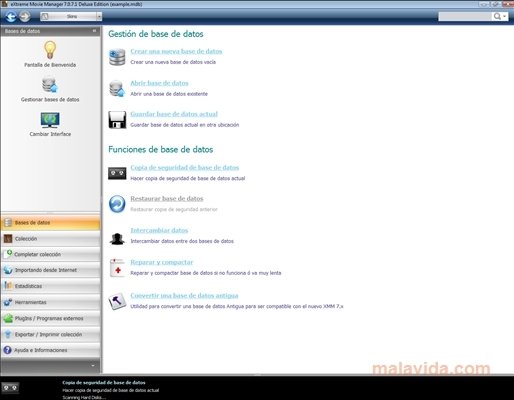Viewport: 514px width, 400px height.
Task: Collapse the Bases de datos panel header
Action: pyautogui.click(x=94, y=31)
